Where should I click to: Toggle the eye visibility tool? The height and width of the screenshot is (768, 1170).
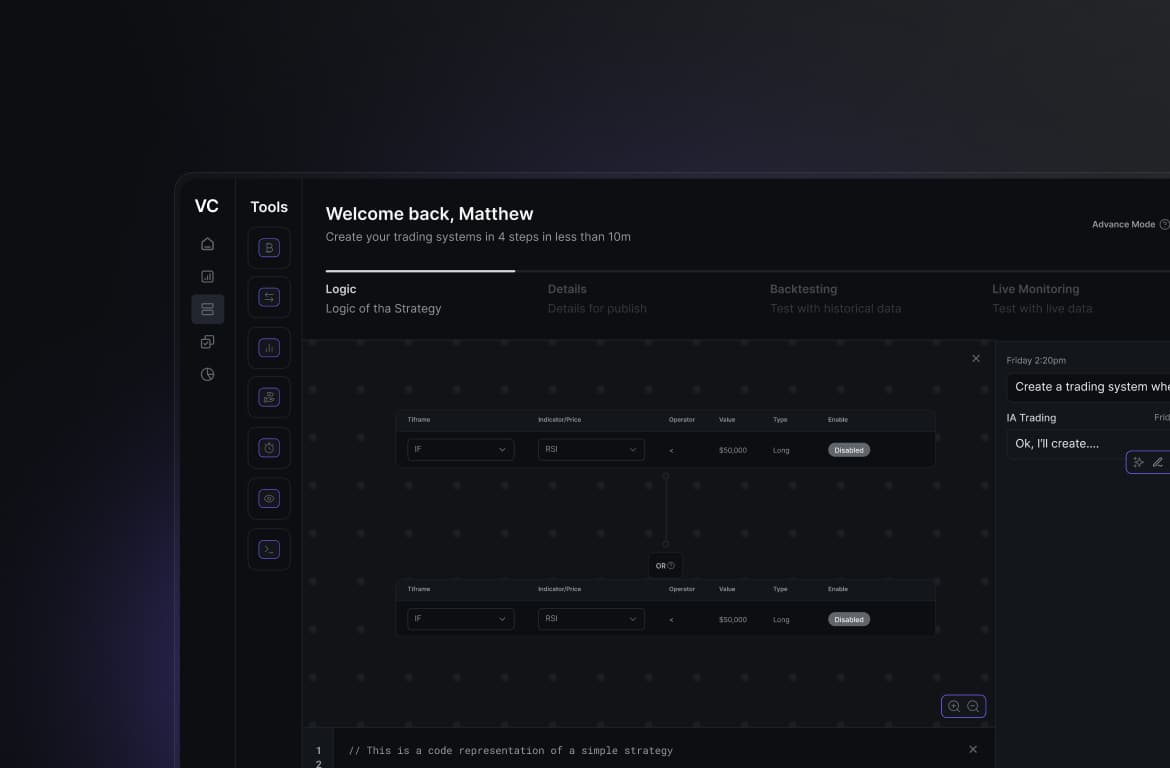269,498
